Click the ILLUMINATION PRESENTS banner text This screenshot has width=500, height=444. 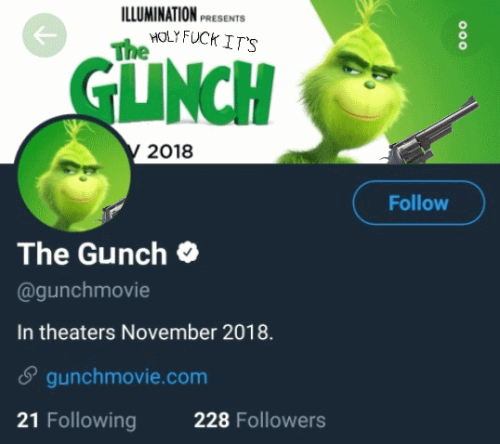(x=183, y=15)
